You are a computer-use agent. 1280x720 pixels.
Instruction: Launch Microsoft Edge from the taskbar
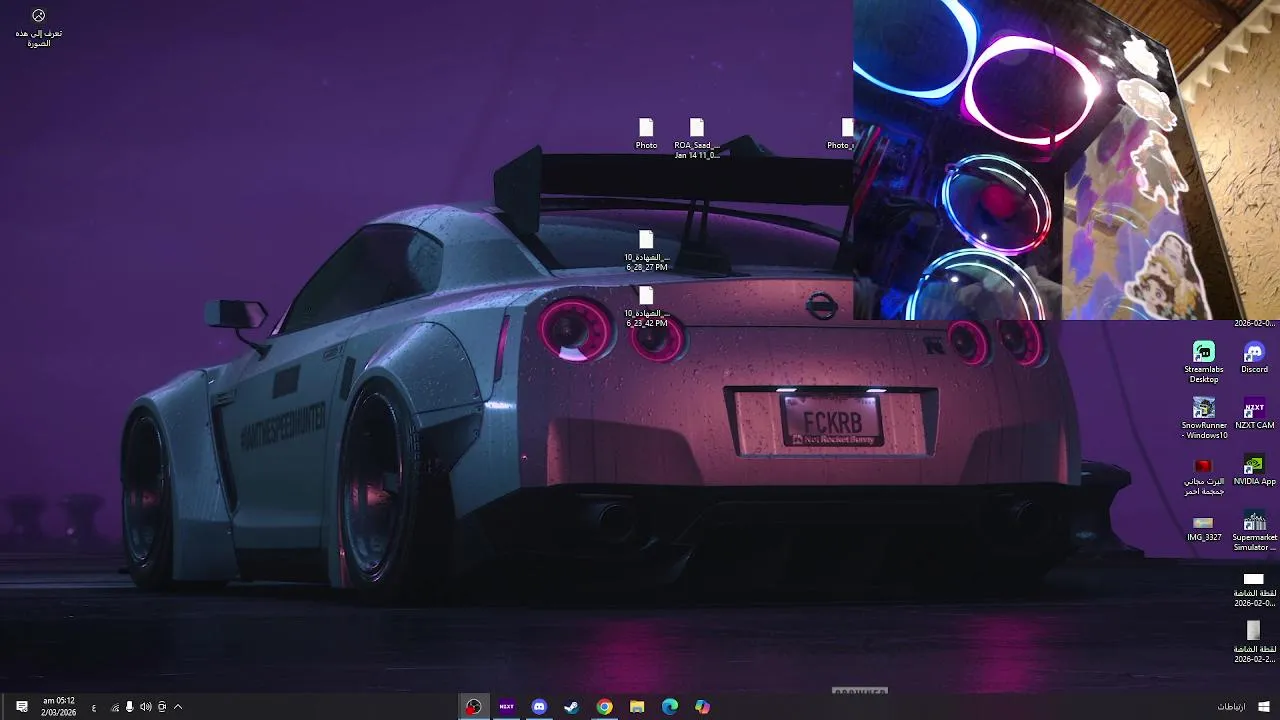[x=670, y=706]
